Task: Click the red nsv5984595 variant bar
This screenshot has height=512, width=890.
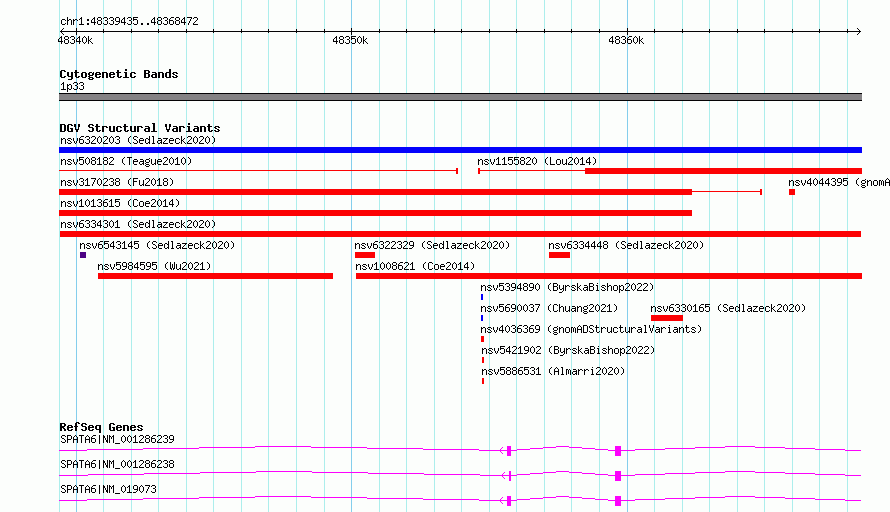Action: pos(215,276)
